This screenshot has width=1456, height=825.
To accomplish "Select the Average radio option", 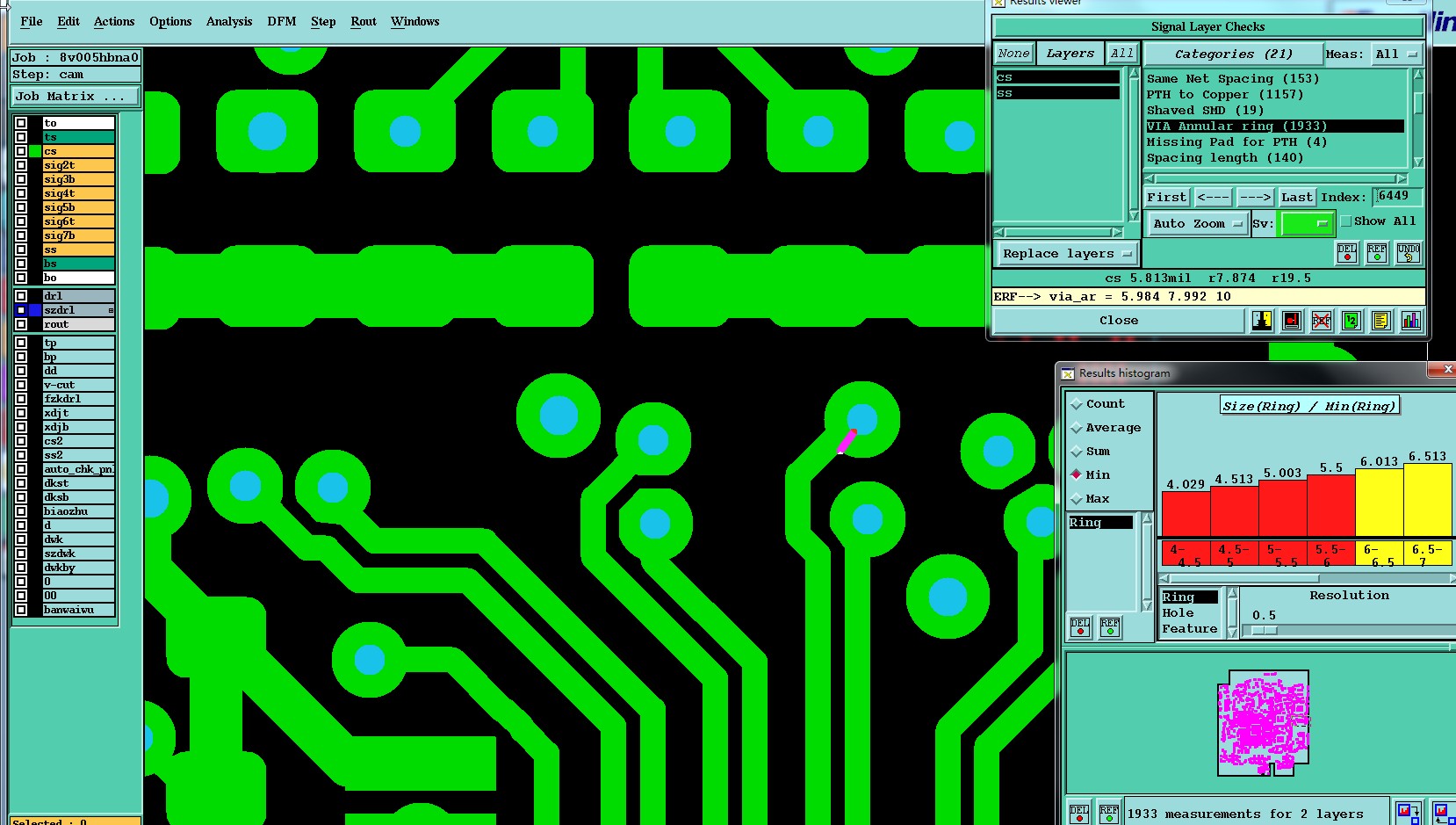I will (x=1077, y=428).
